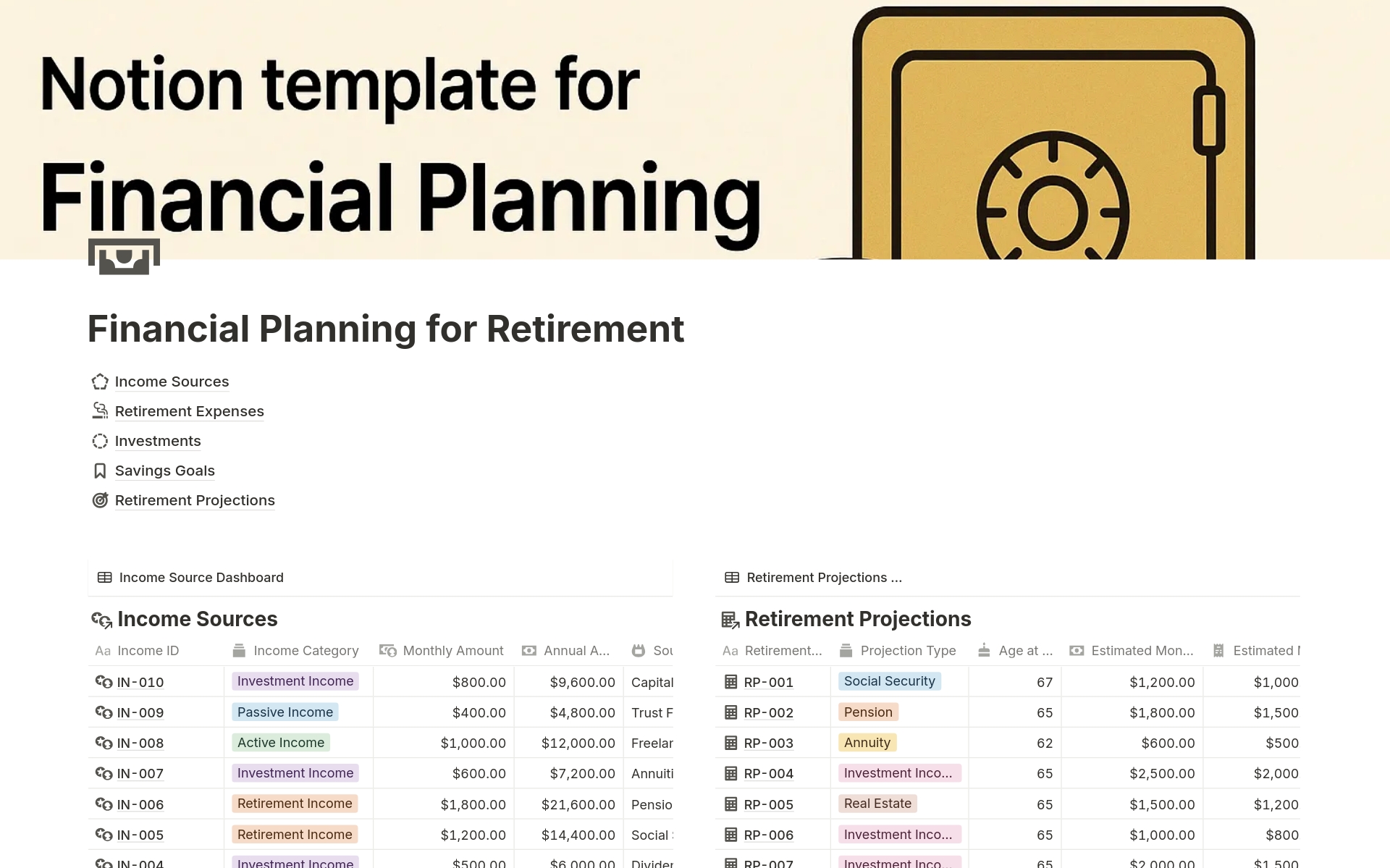This screenshot has height=868, width=1390.
Task: Click the Retirement Projections database heading icon
Action: coord(730,620)
